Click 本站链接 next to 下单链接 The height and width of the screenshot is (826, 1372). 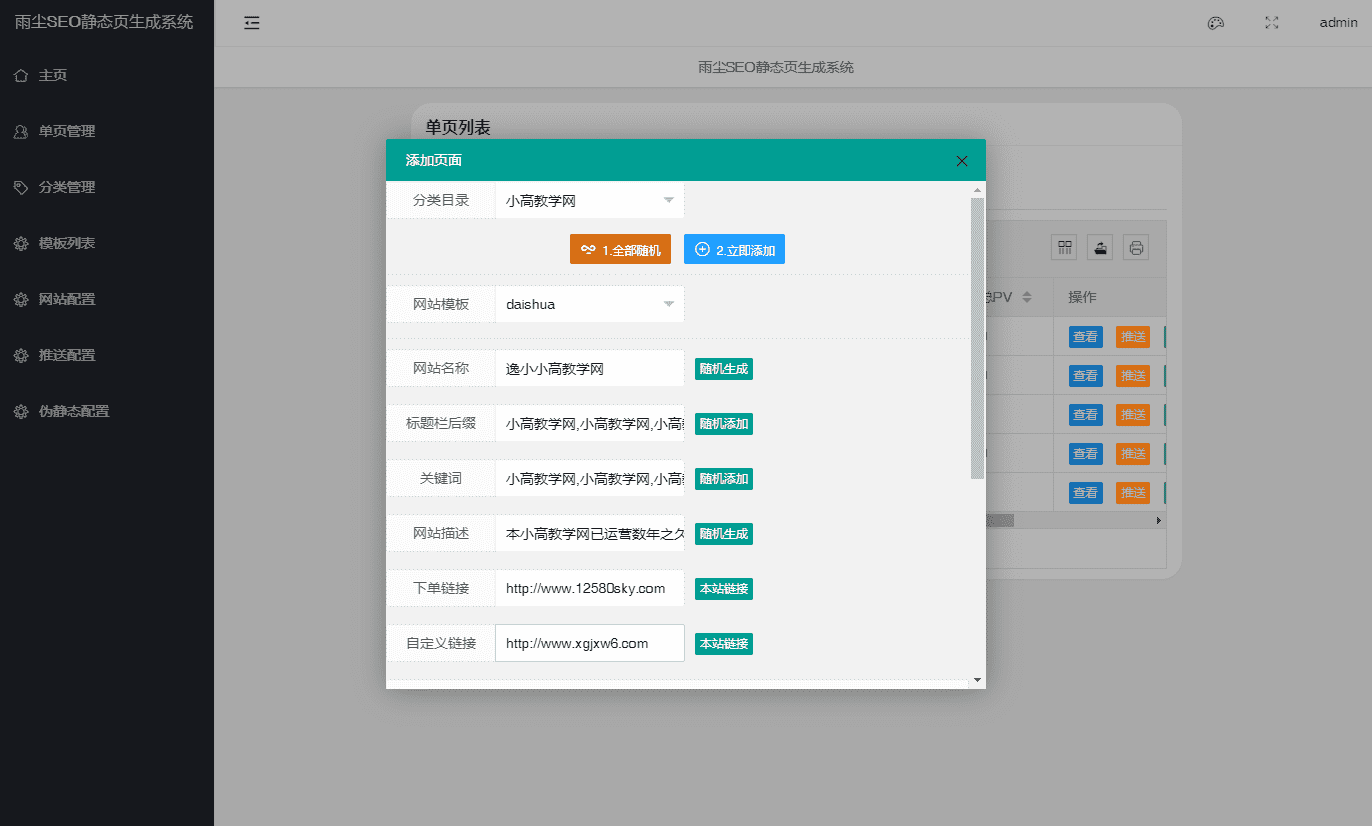[724, 588]
